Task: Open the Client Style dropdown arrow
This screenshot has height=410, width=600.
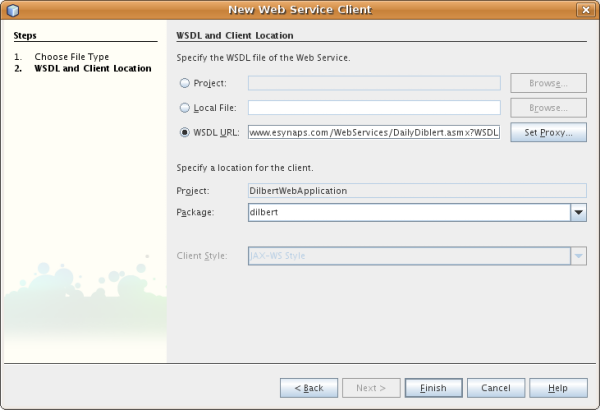Action: 578,256
